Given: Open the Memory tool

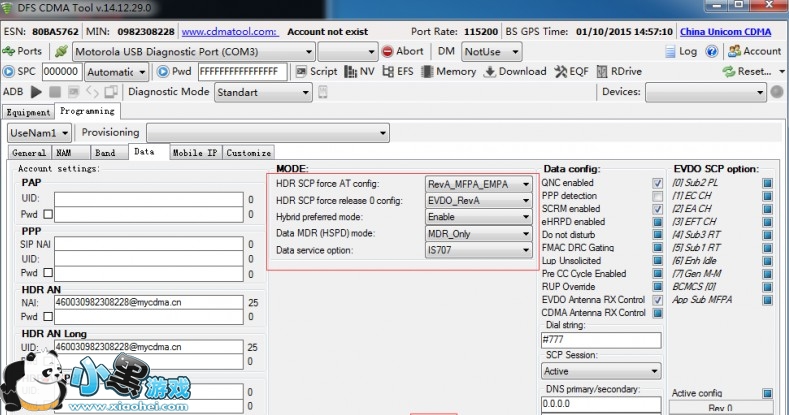Looking at the screenshot, I should (x=448, y=72).
